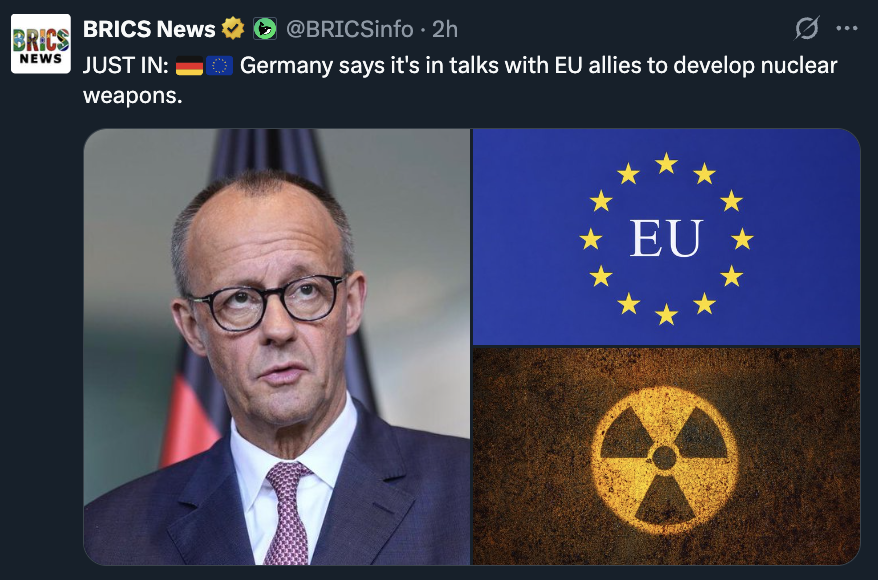Open the @BRICSinfo handle link
The width and height of the screenshot is (878, 580).
349,29
